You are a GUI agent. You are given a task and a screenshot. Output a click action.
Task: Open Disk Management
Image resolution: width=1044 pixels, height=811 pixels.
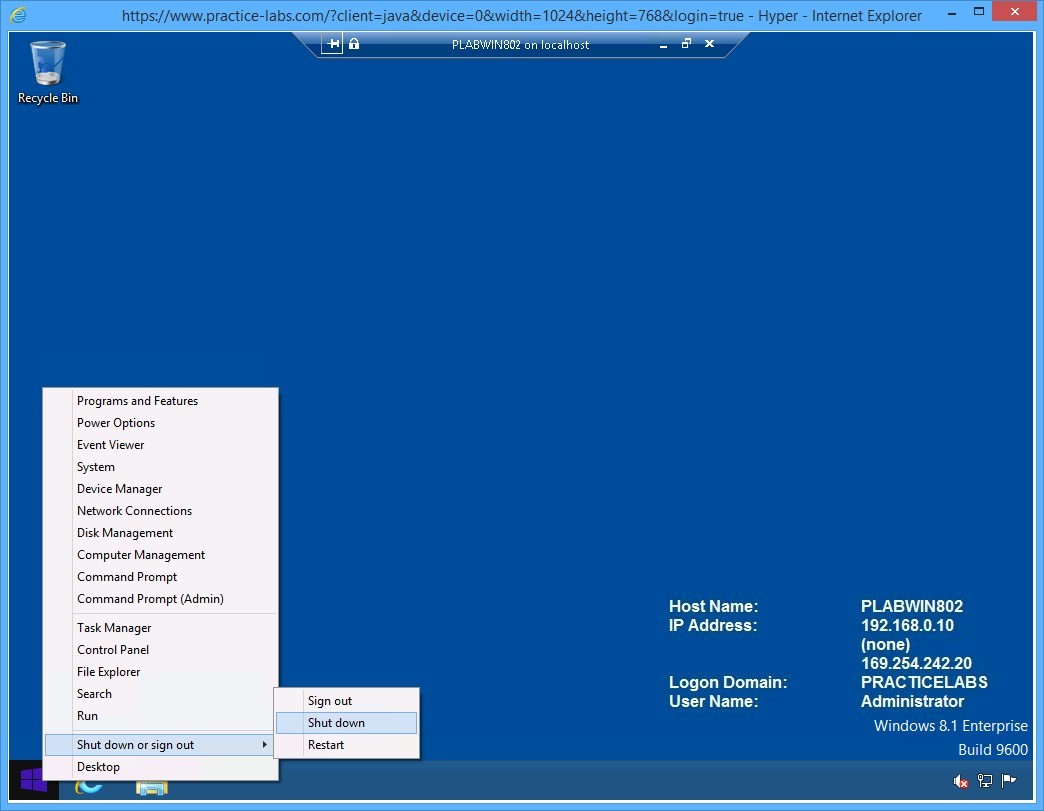click(124, 533)
